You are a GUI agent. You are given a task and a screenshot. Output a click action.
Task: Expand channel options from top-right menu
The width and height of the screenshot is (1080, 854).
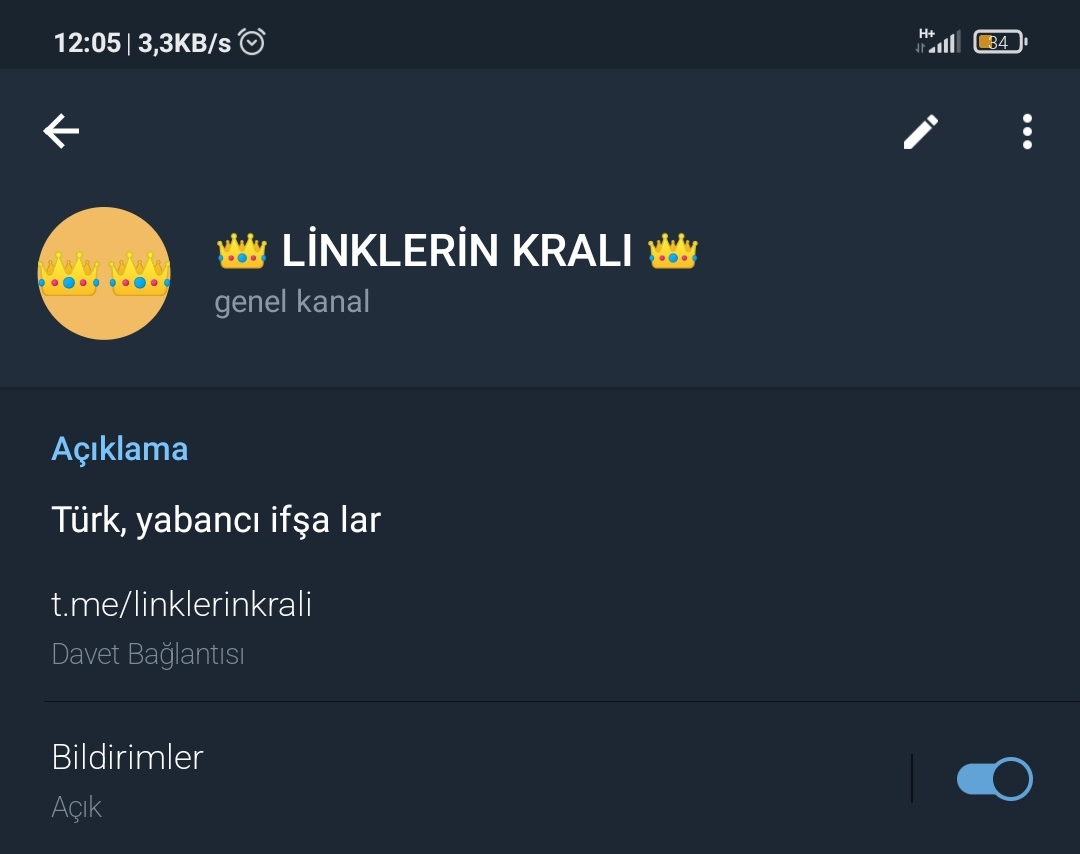click(1026, 131)
